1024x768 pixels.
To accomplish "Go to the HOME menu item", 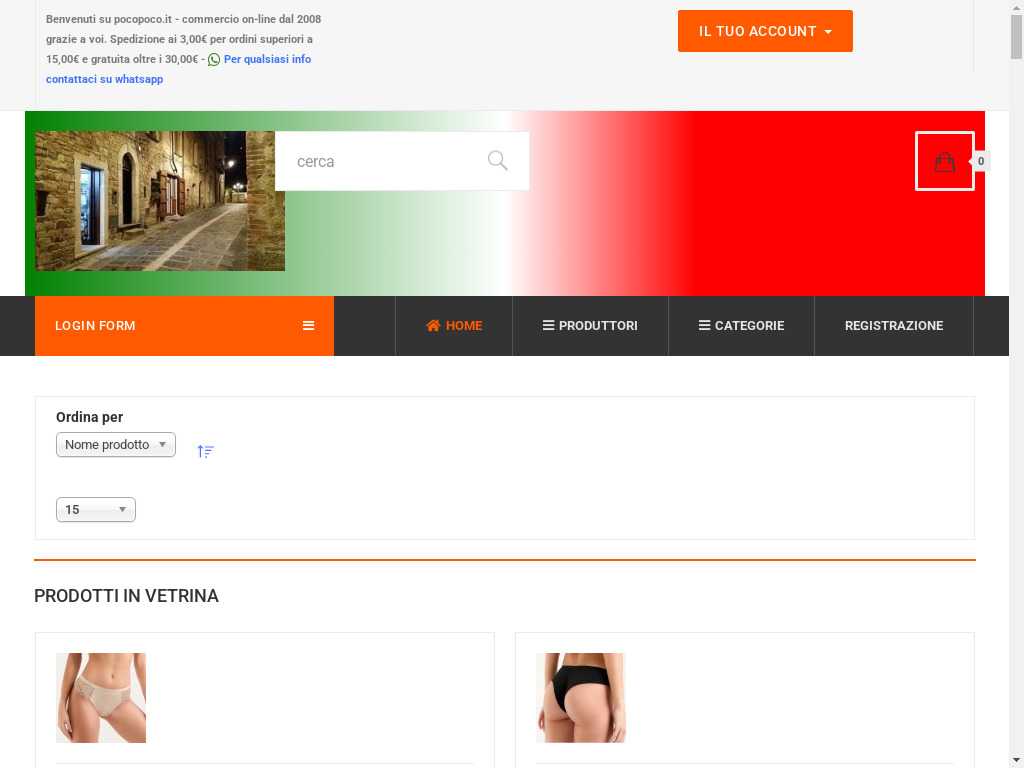I will click(454, 326).
